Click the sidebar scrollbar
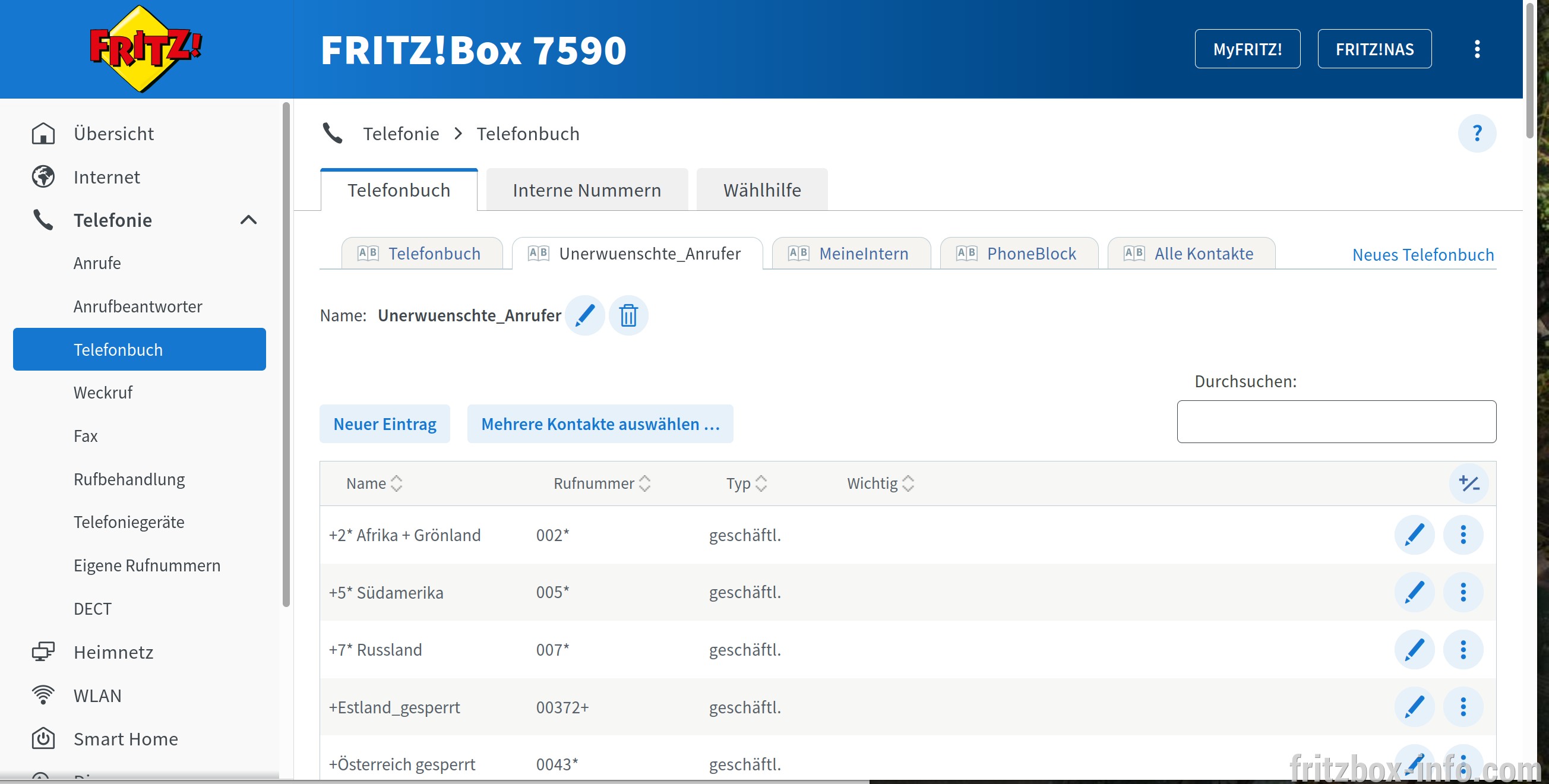Screen dimensions: 1549x784 [286, 355]
